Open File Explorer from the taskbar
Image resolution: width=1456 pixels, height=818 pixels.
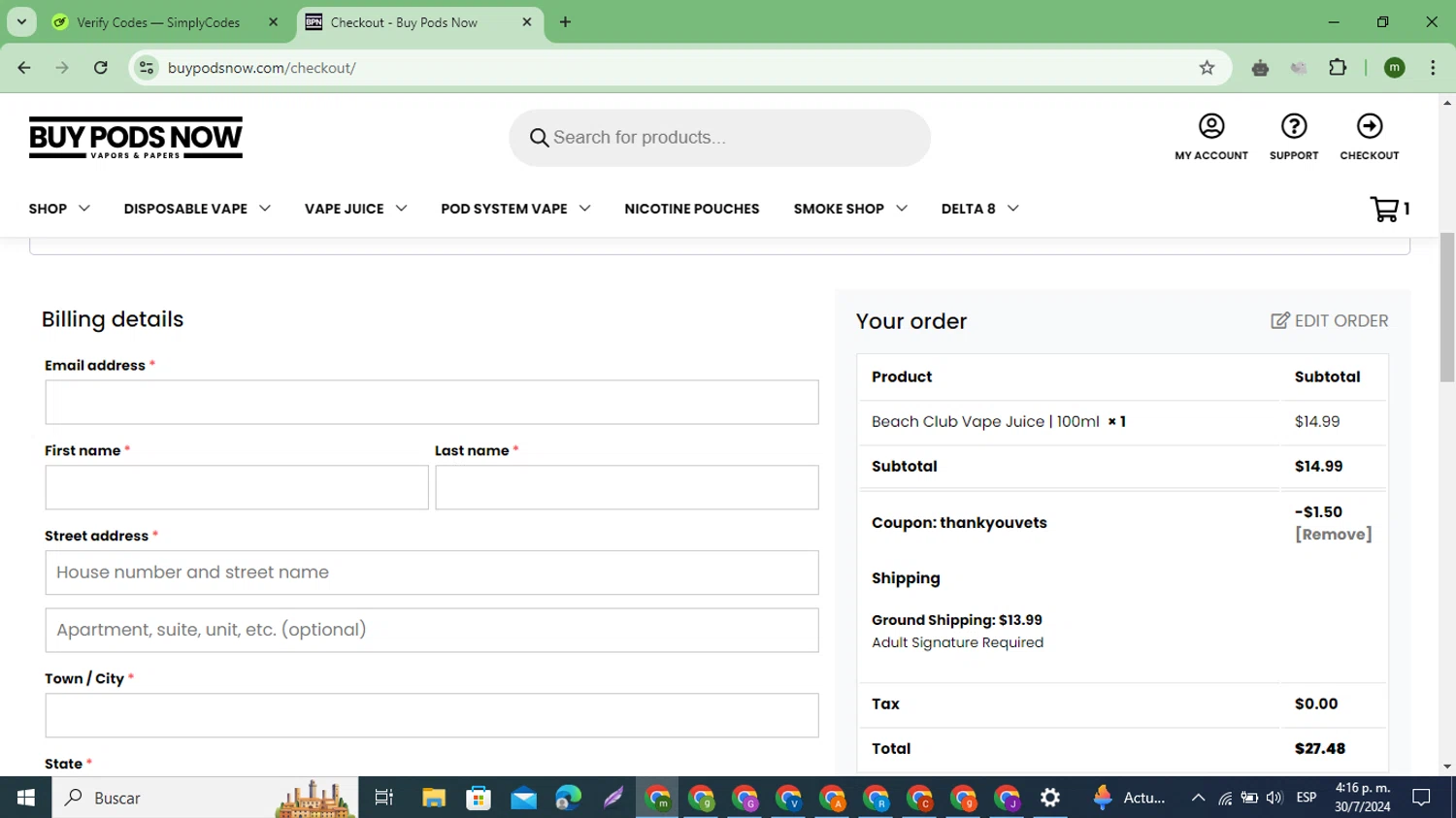pos(434,798)
